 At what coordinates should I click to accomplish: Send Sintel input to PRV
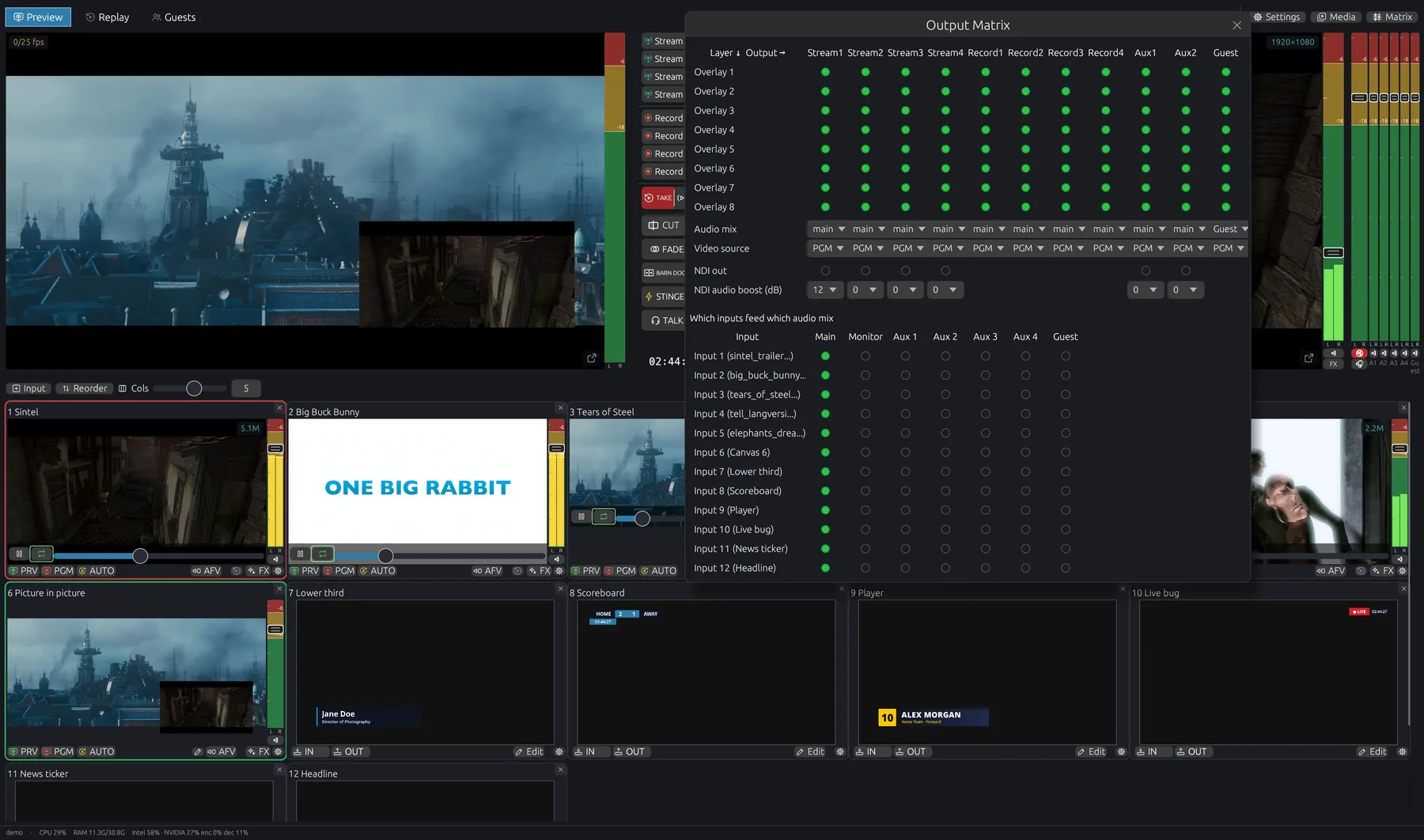[x=24, y=571]
